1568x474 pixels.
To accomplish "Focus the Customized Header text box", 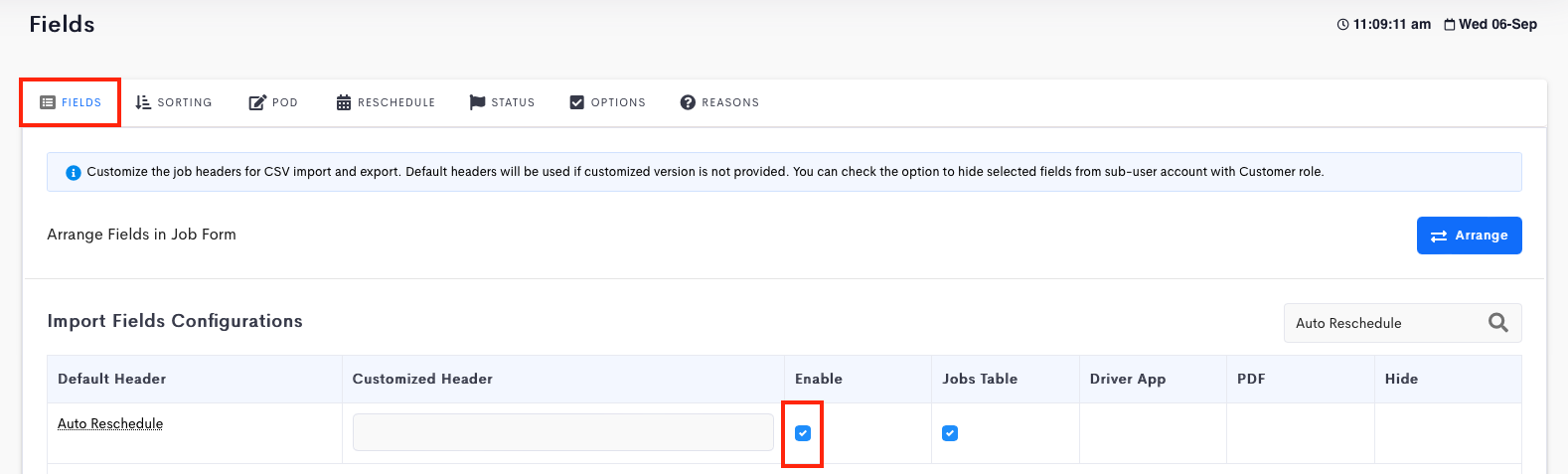I will 562,432.
